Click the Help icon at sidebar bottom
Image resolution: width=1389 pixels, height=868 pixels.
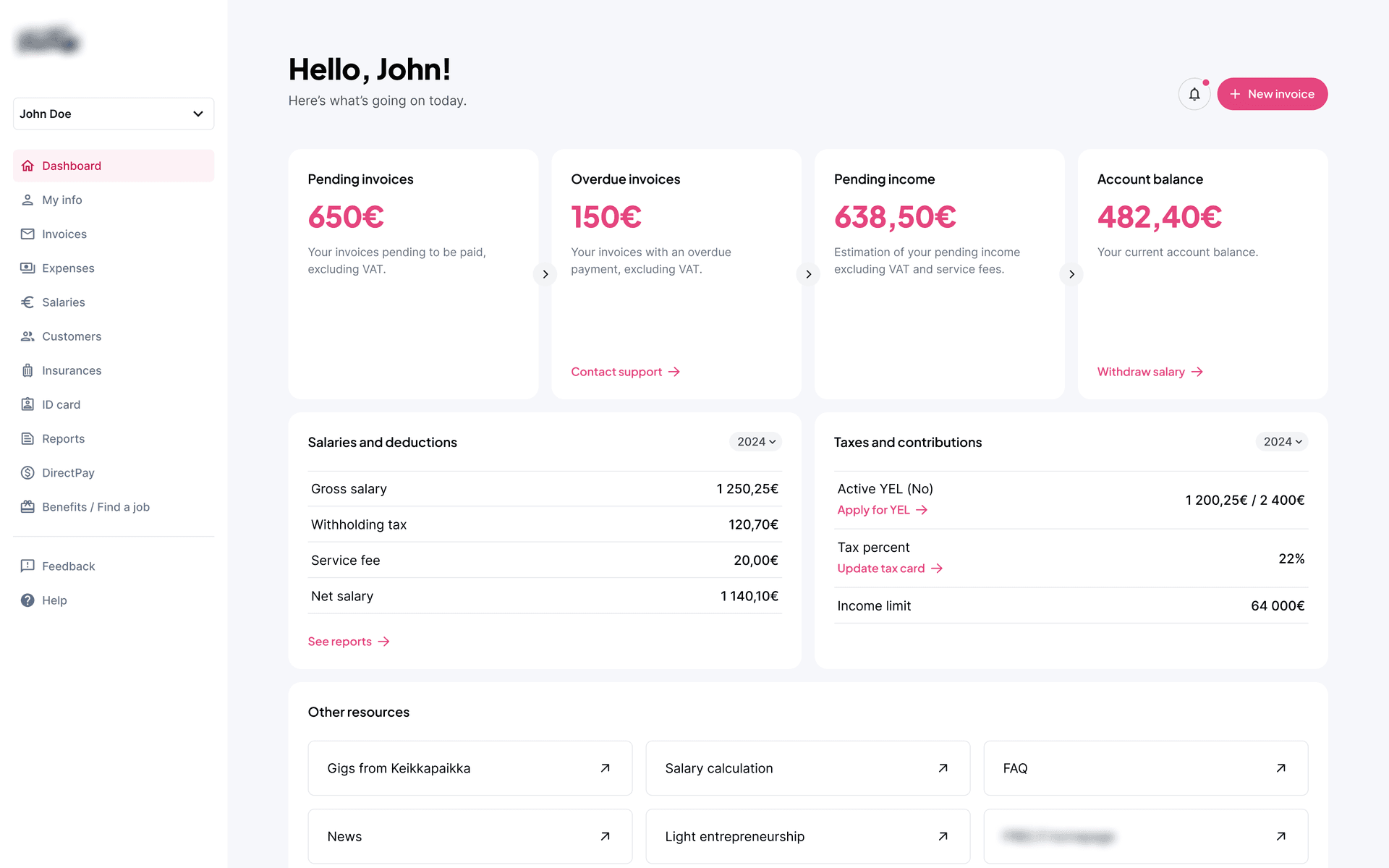[x=27, y=600]
